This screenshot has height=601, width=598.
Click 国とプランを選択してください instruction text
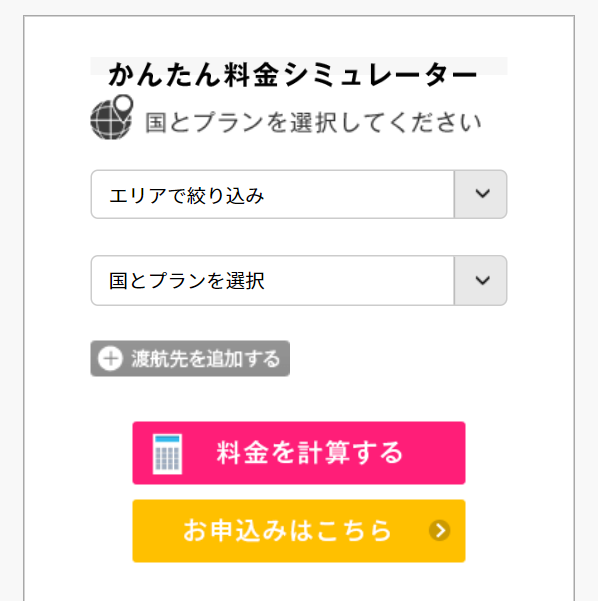click(313, 123)
